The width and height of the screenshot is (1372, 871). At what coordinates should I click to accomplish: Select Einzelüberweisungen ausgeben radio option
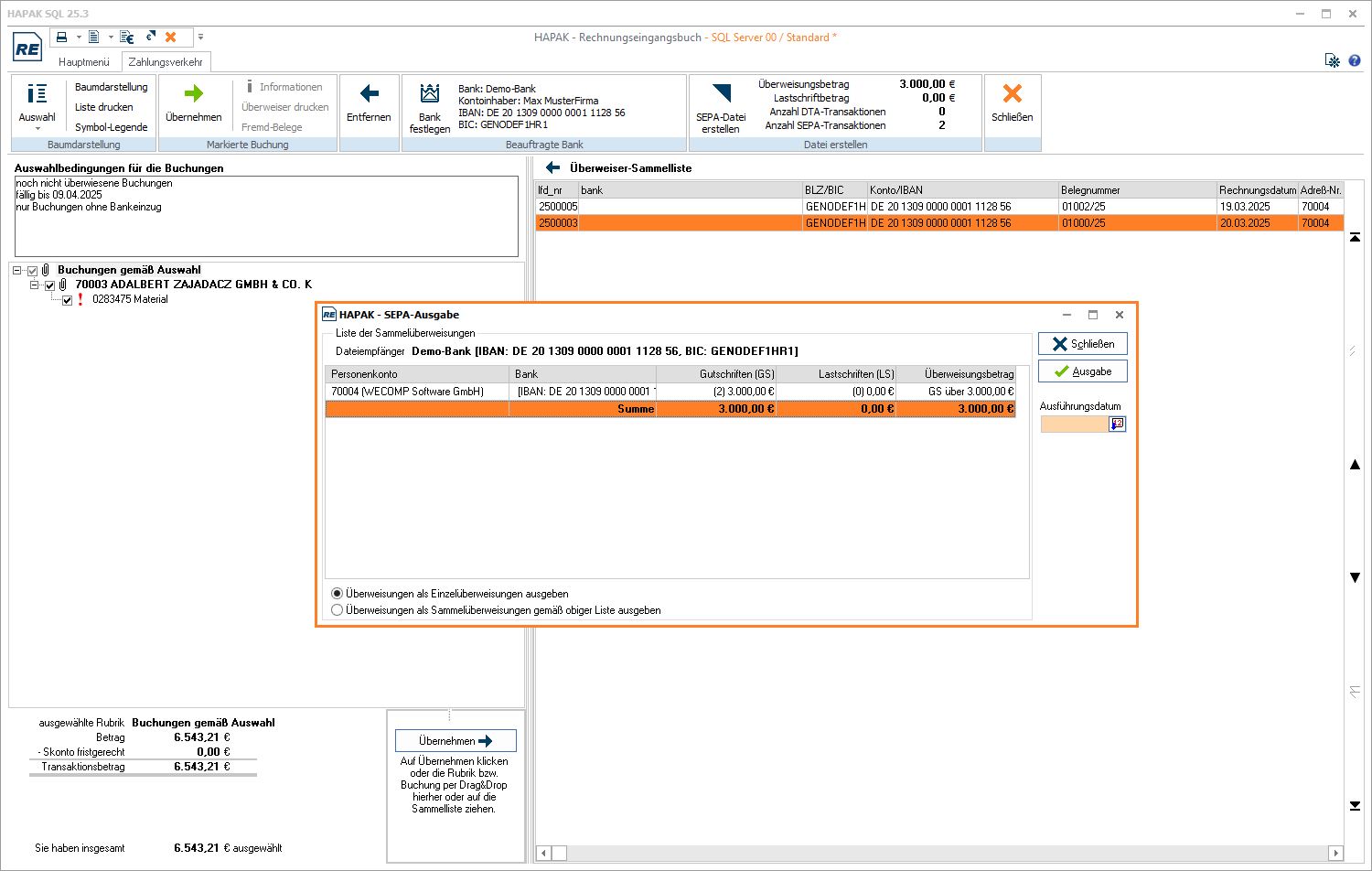click(338, 594)
